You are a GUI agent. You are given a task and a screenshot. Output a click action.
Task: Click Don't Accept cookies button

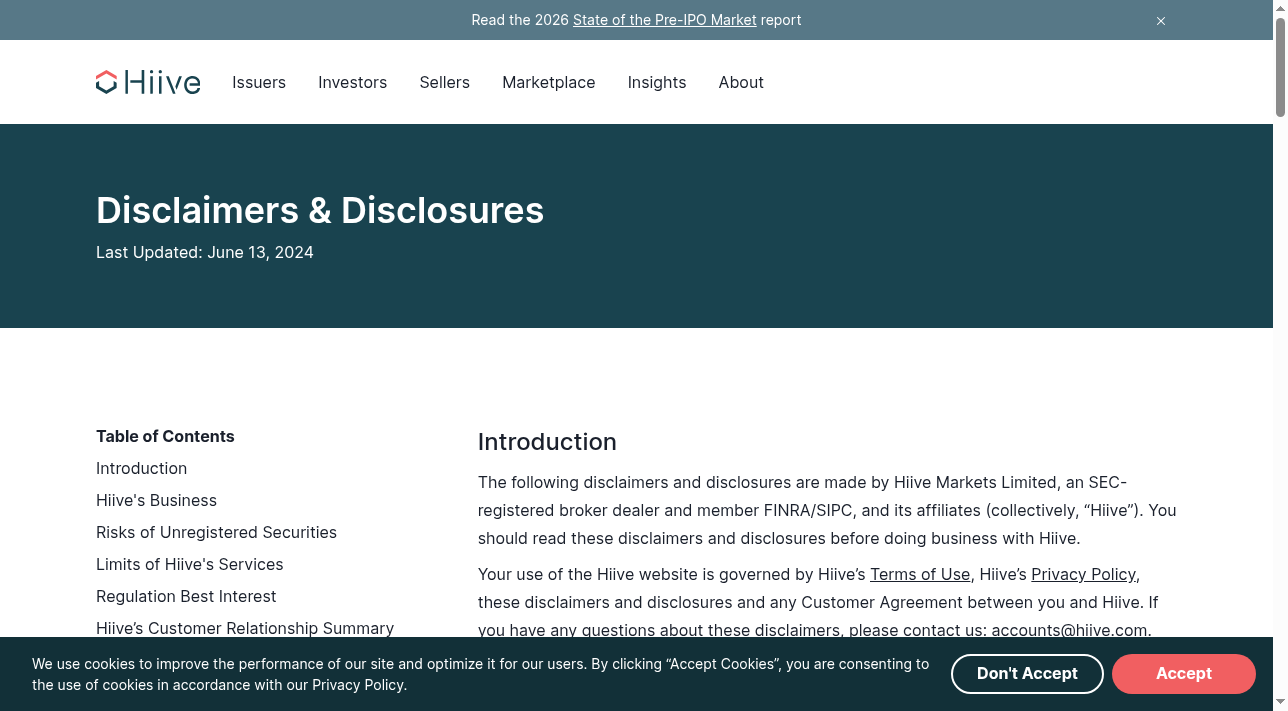pos(1027,674)
